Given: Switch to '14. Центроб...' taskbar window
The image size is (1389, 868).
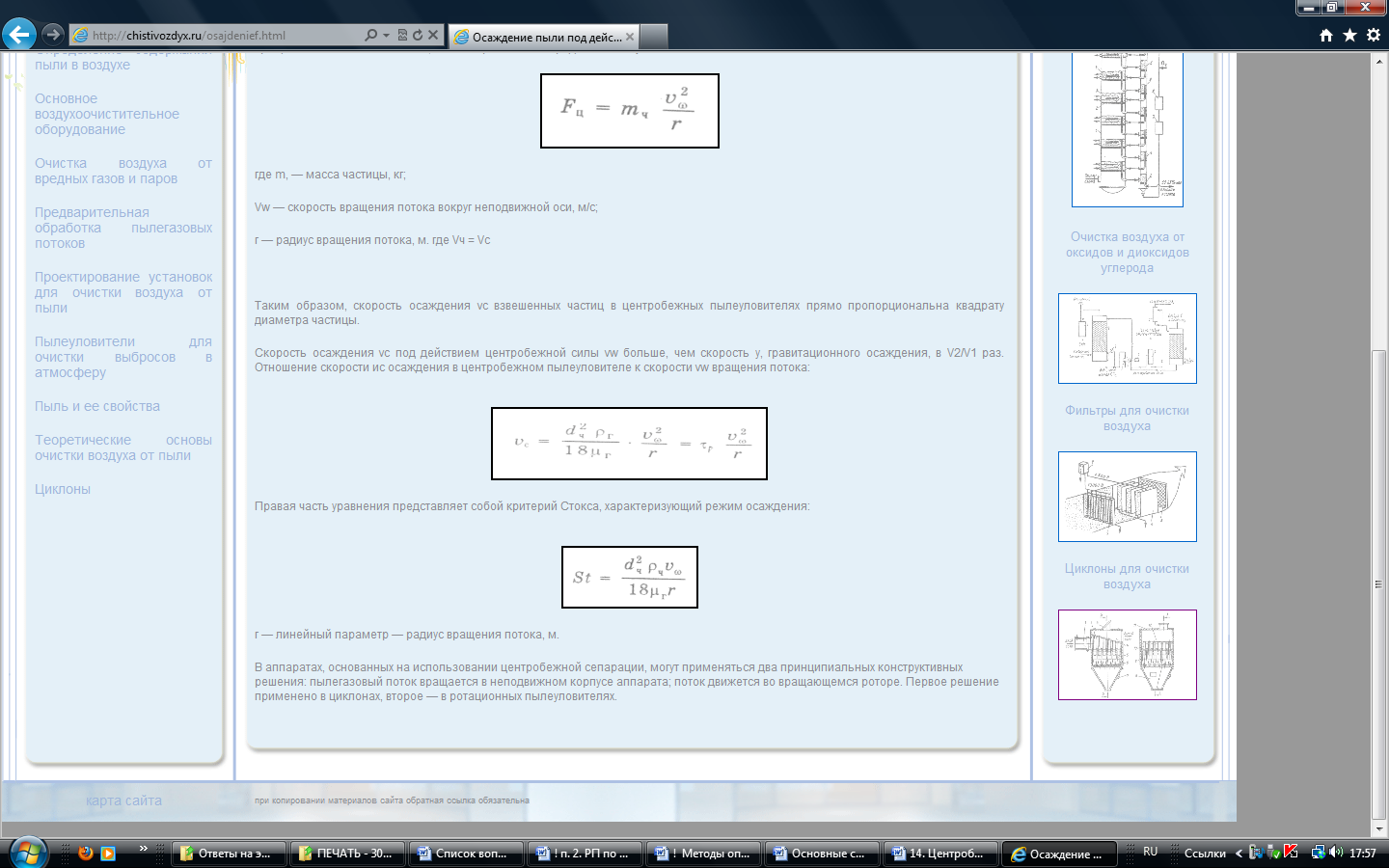Looking at the screenshot, I should tap(940, 853).
